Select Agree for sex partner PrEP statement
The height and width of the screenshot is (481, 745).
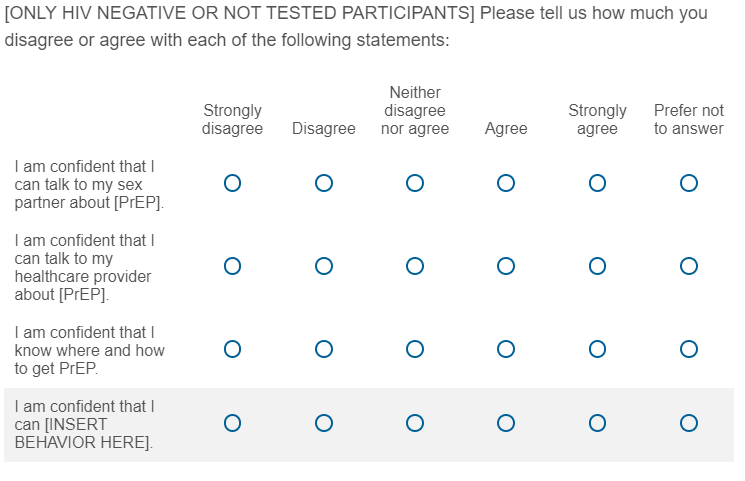(506, 183)
